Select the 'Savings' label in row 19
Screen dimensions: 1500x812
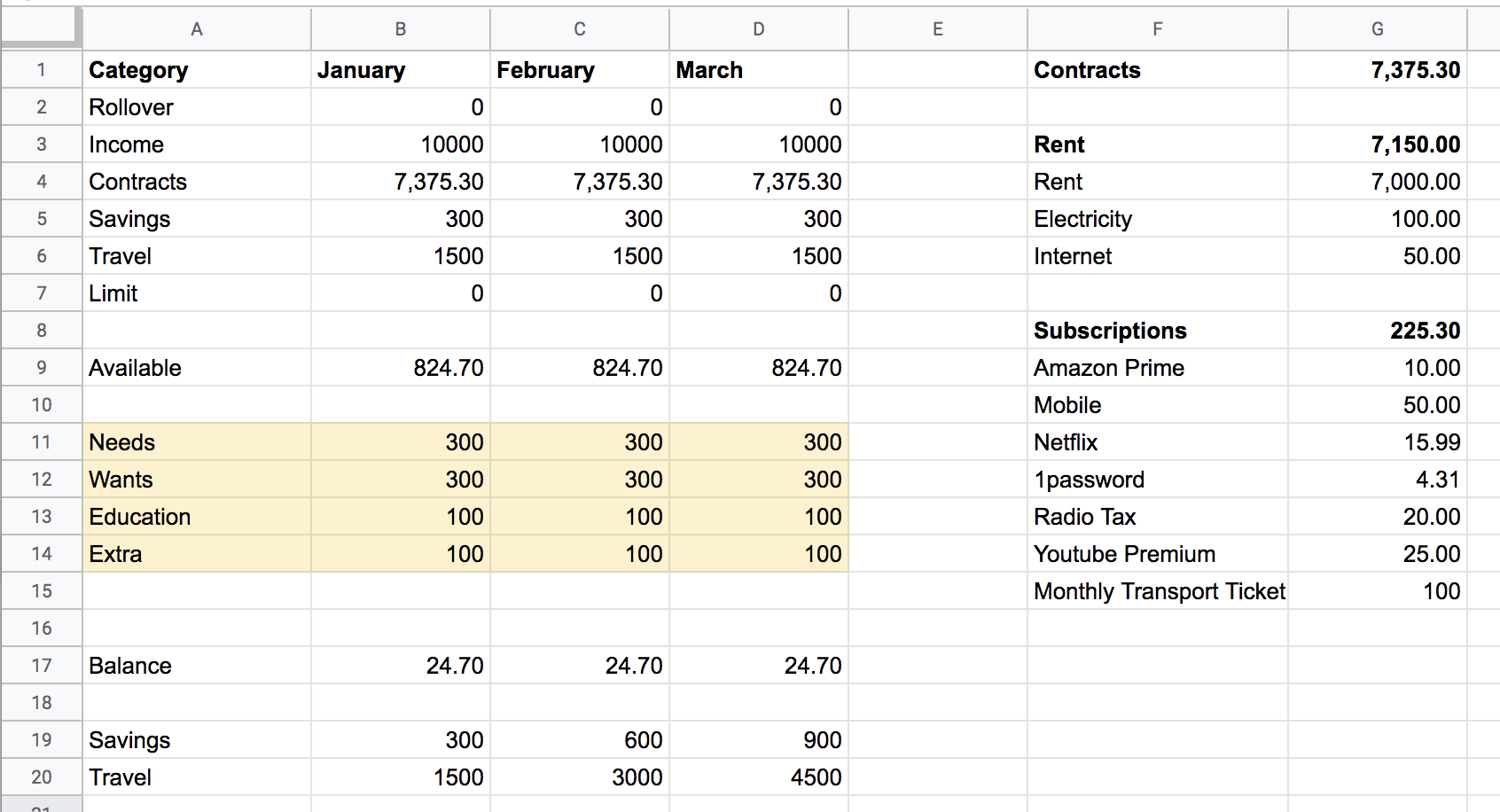pos(197,740)
